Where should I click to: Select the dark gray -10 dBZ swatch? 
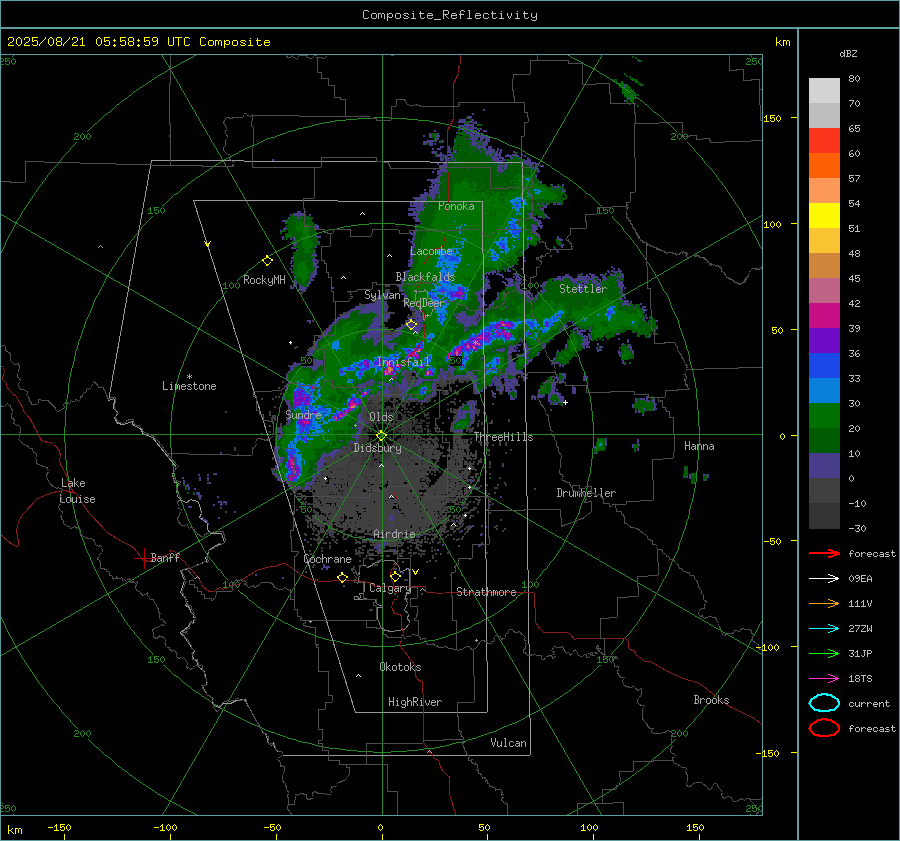tap(824, 515)
